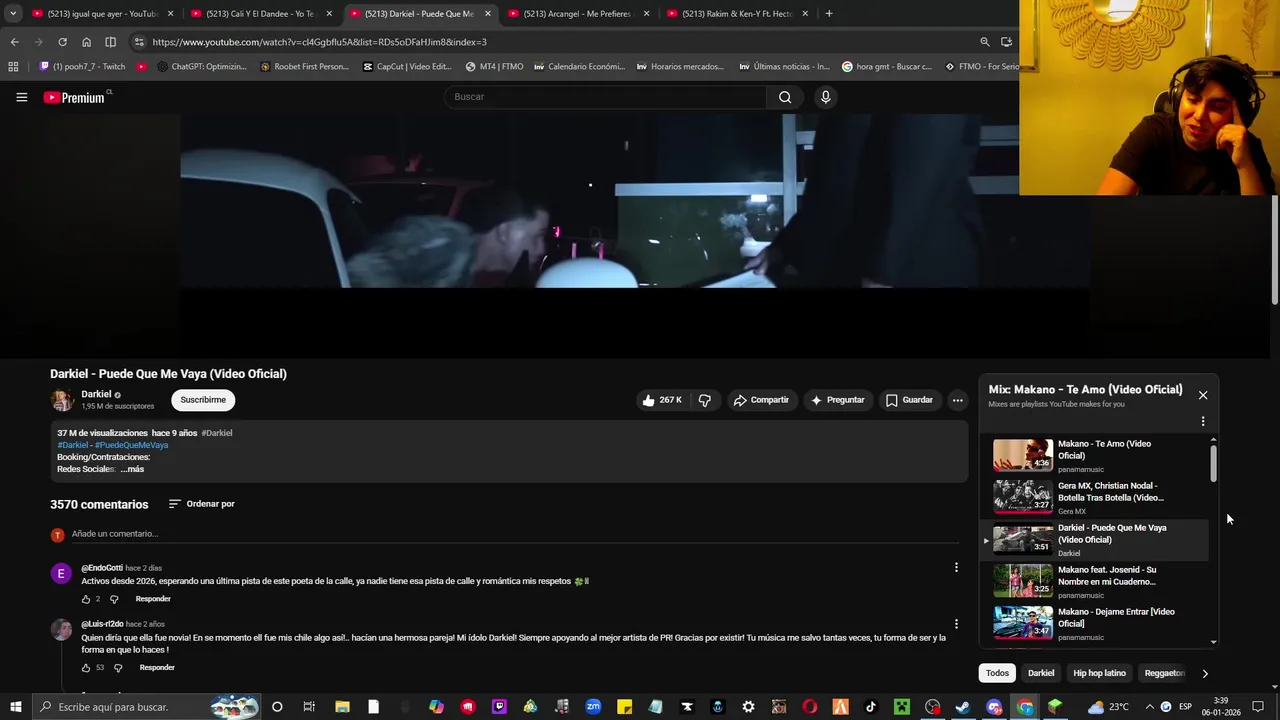This screenshot has height=720, width=1280.
Task: Open ChatGPT bookmark
Action: [x=201, y=67]
